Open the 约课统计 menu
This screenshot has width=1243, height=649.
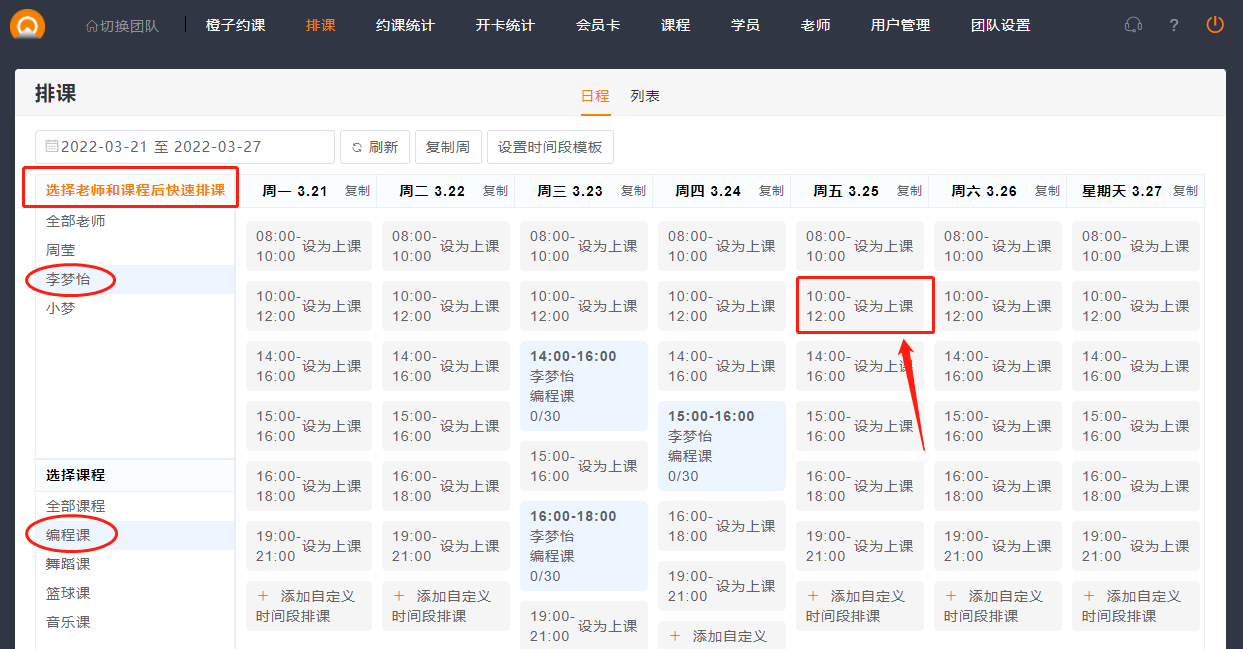click(x=405, y=25)
